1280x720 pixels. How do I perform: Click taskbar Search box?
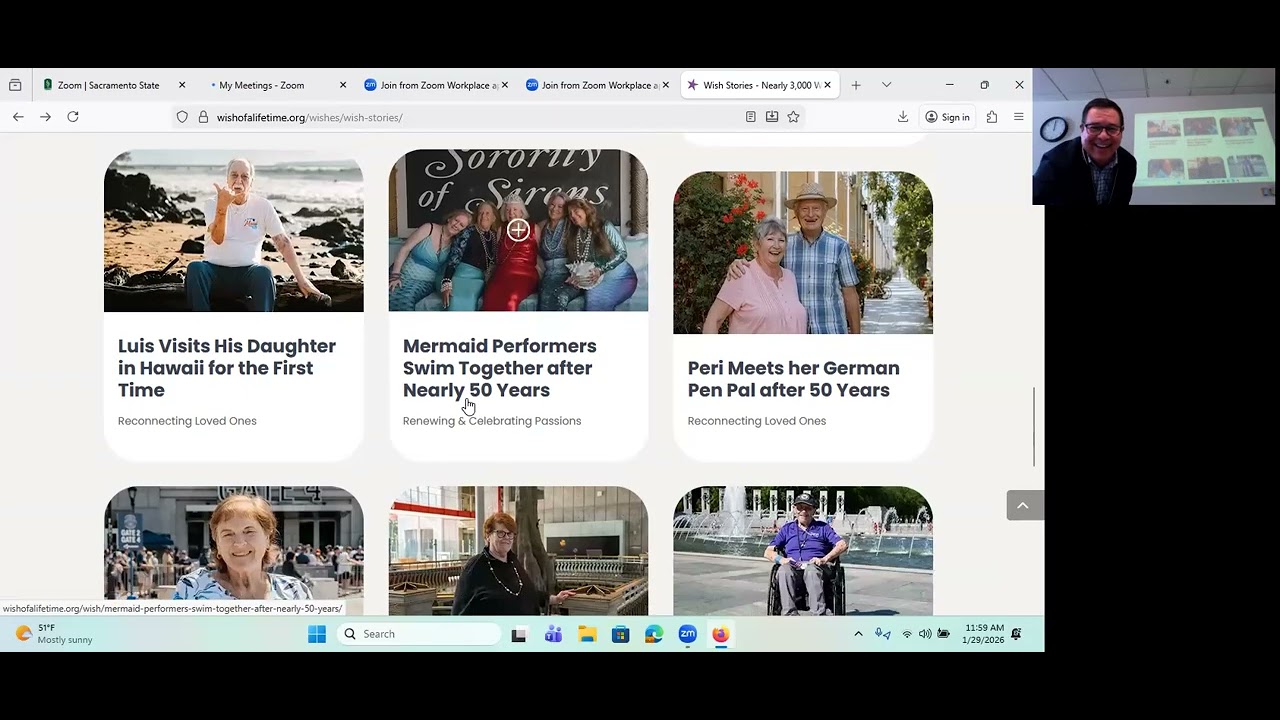tap(419, 634)
